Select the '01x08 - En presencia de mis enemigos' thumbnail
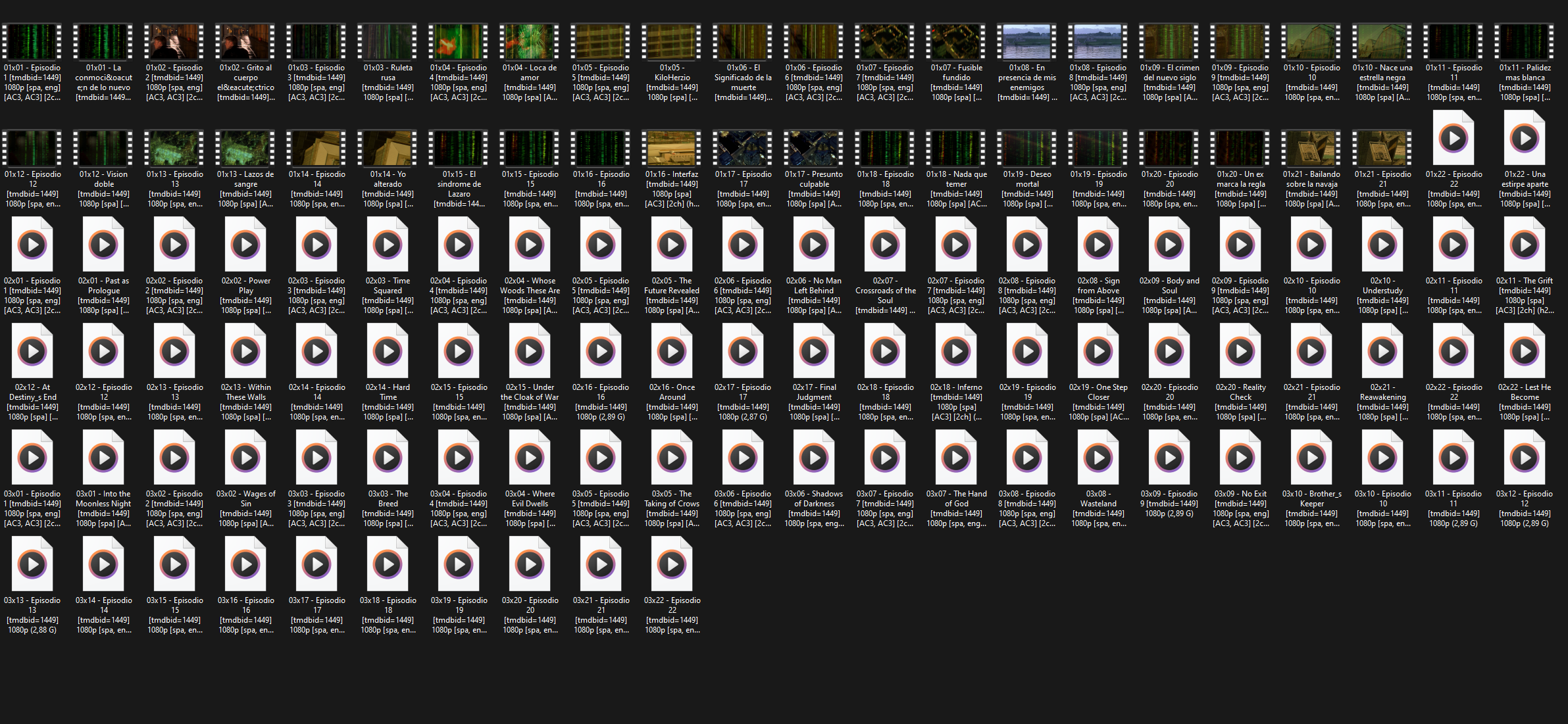 click(1027, 42)
